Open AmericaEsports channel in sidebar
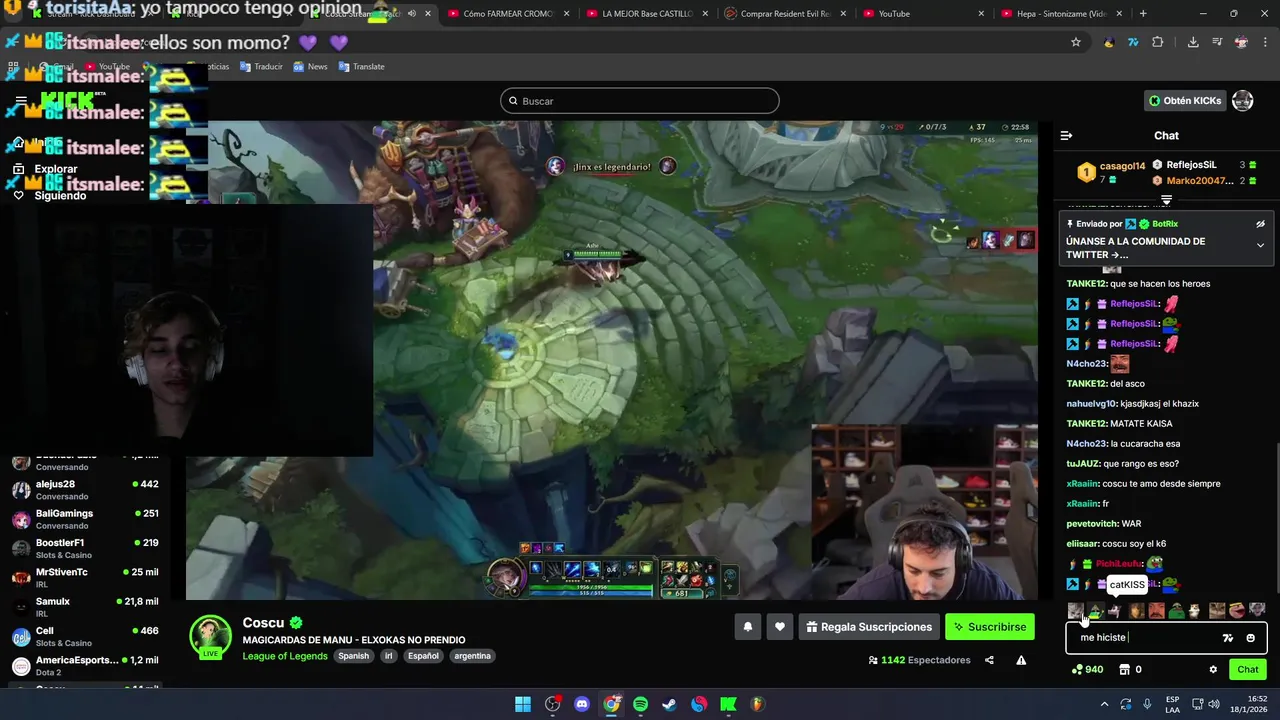The width and height of the screenshot is (1280, 720). (x=85, y=665)
